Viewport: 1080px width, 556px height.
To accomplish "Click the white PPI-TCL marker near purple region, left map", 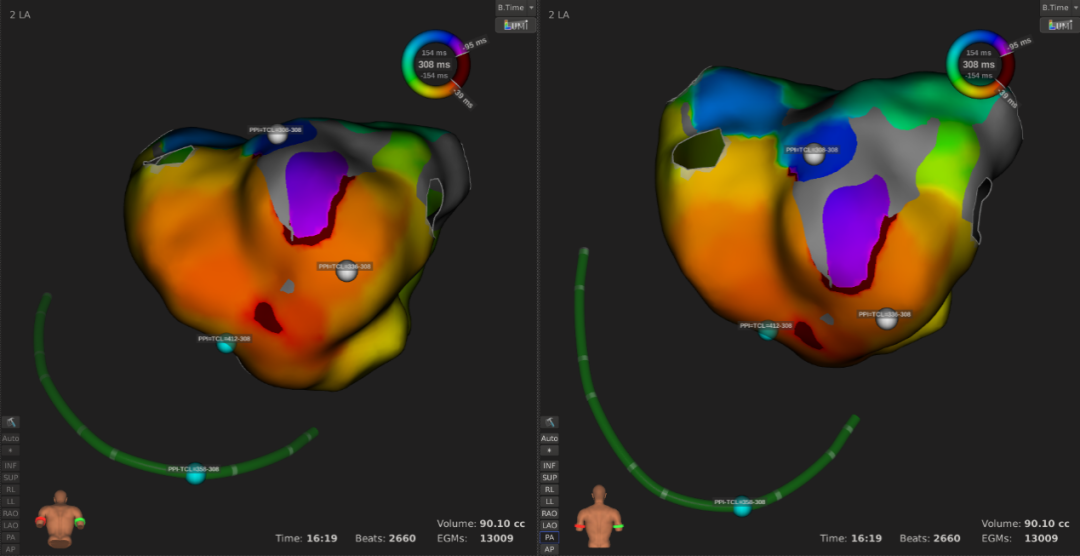I will [347, 270].
